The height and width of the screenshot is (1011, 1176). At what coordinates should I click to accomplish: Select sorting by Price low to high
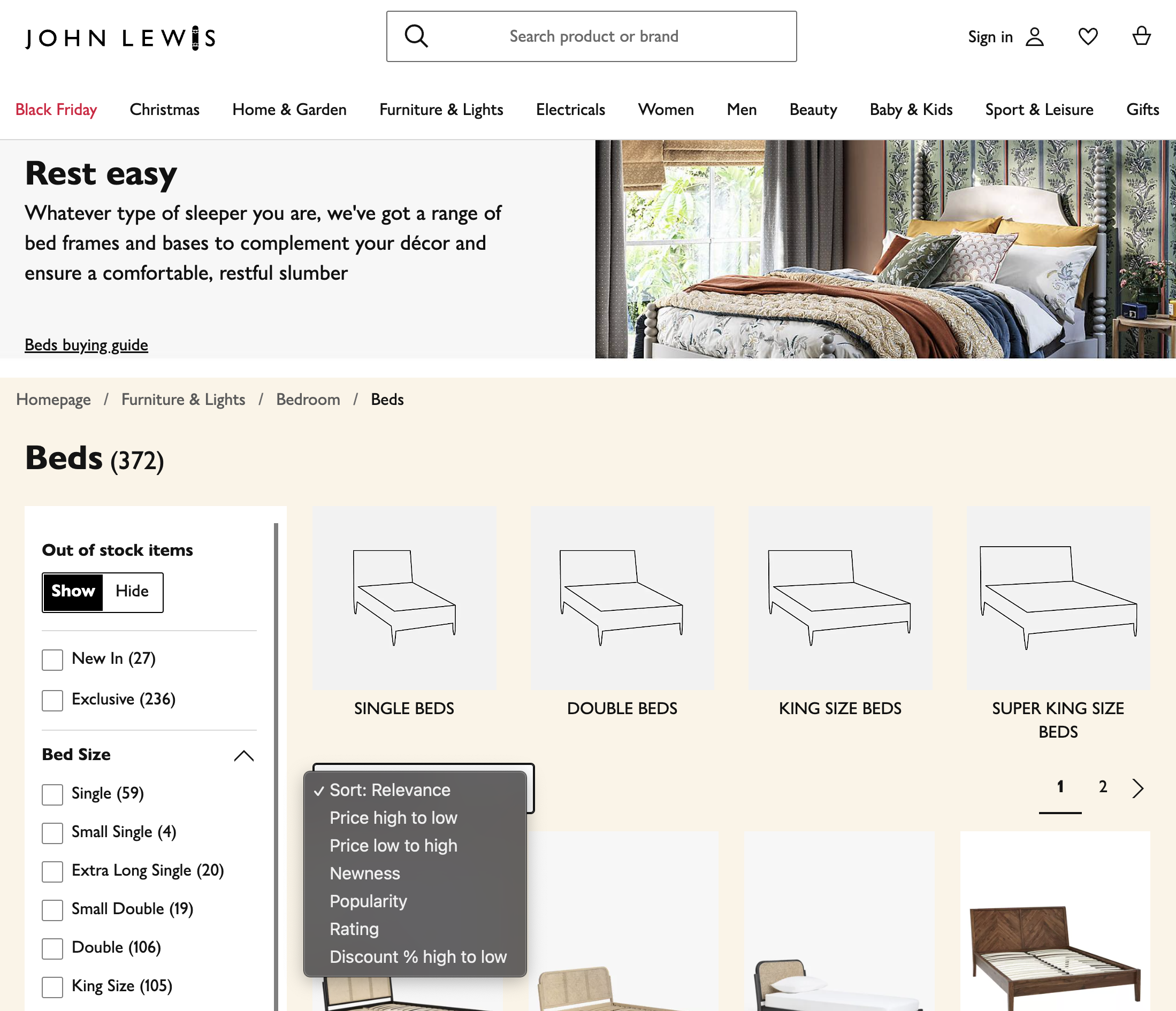click(x=393, y=845)
